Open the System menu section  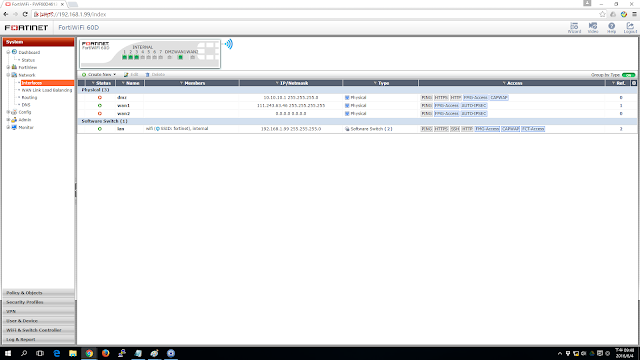pyautogui.click(x=38, y=42)
